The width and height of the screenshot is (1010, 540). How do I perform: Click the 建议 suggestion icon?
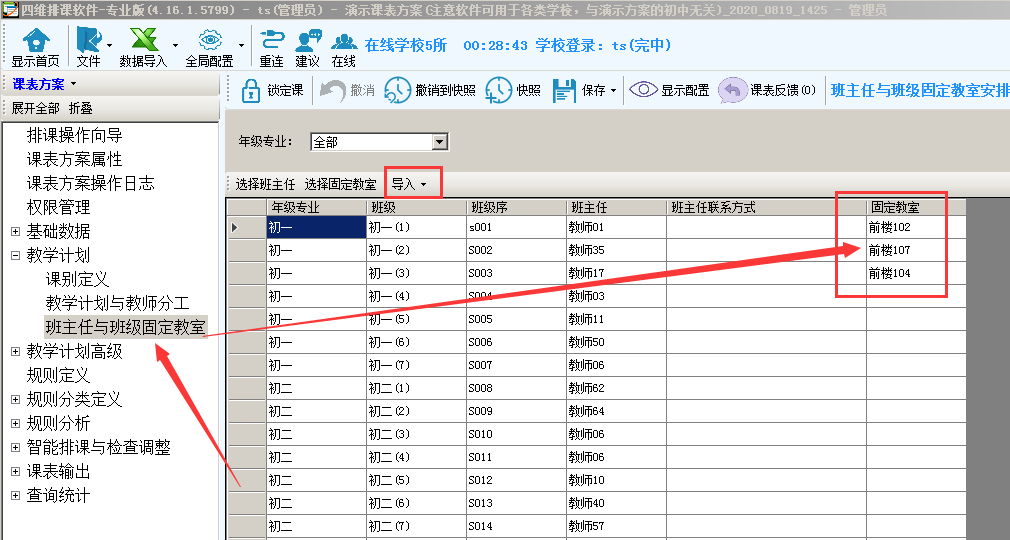(x=307, y=40)
